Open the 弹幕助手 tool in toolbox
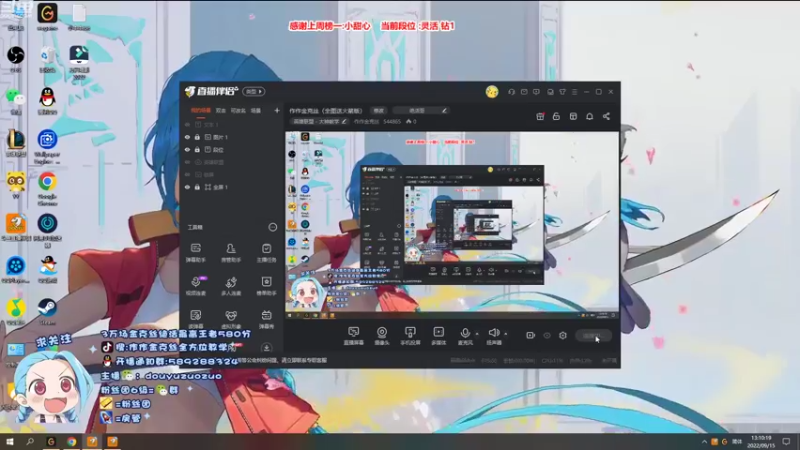This screenshot has height=450, width=800. coord(195,253)
